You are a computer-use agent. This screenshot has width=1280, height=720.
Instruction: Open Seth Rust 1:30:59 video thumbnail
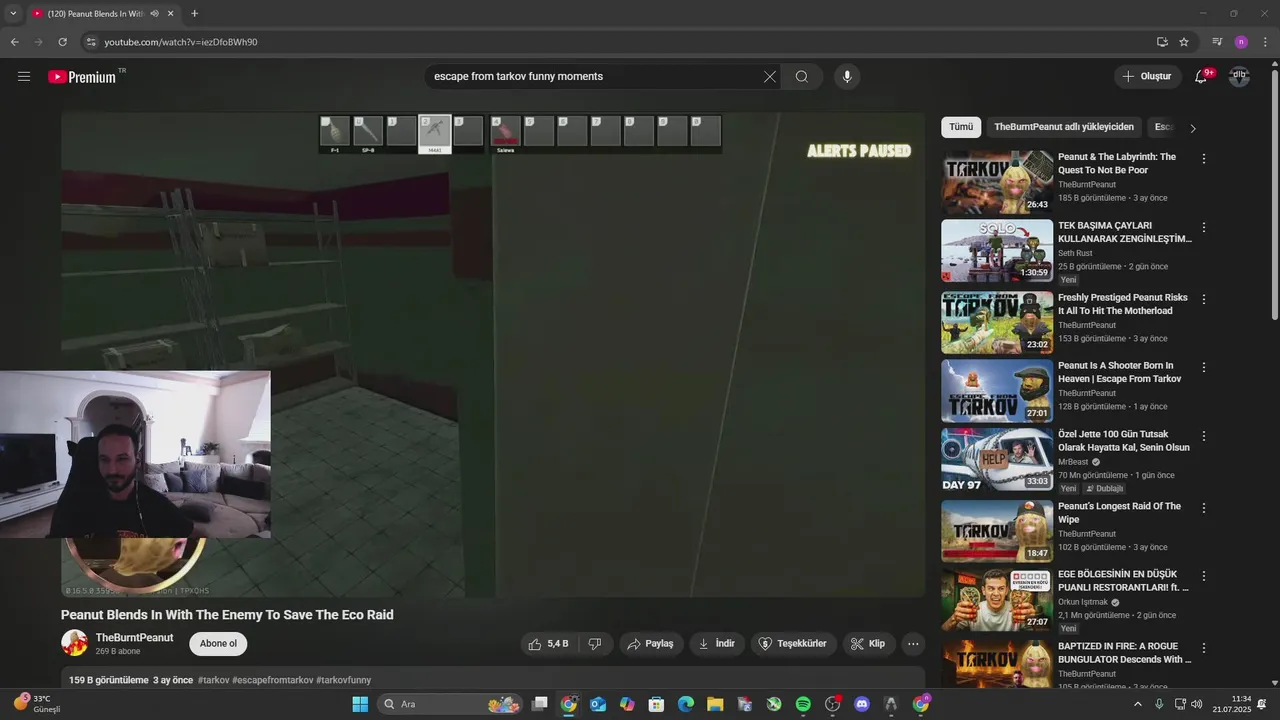pyautogui.click(x=997, y=251)
